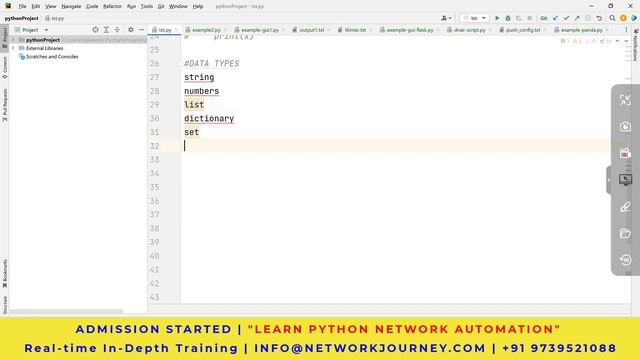Open the Navigate menu
Image resolution: width=640 pixels, height=360 pixels.
(71, 7)
